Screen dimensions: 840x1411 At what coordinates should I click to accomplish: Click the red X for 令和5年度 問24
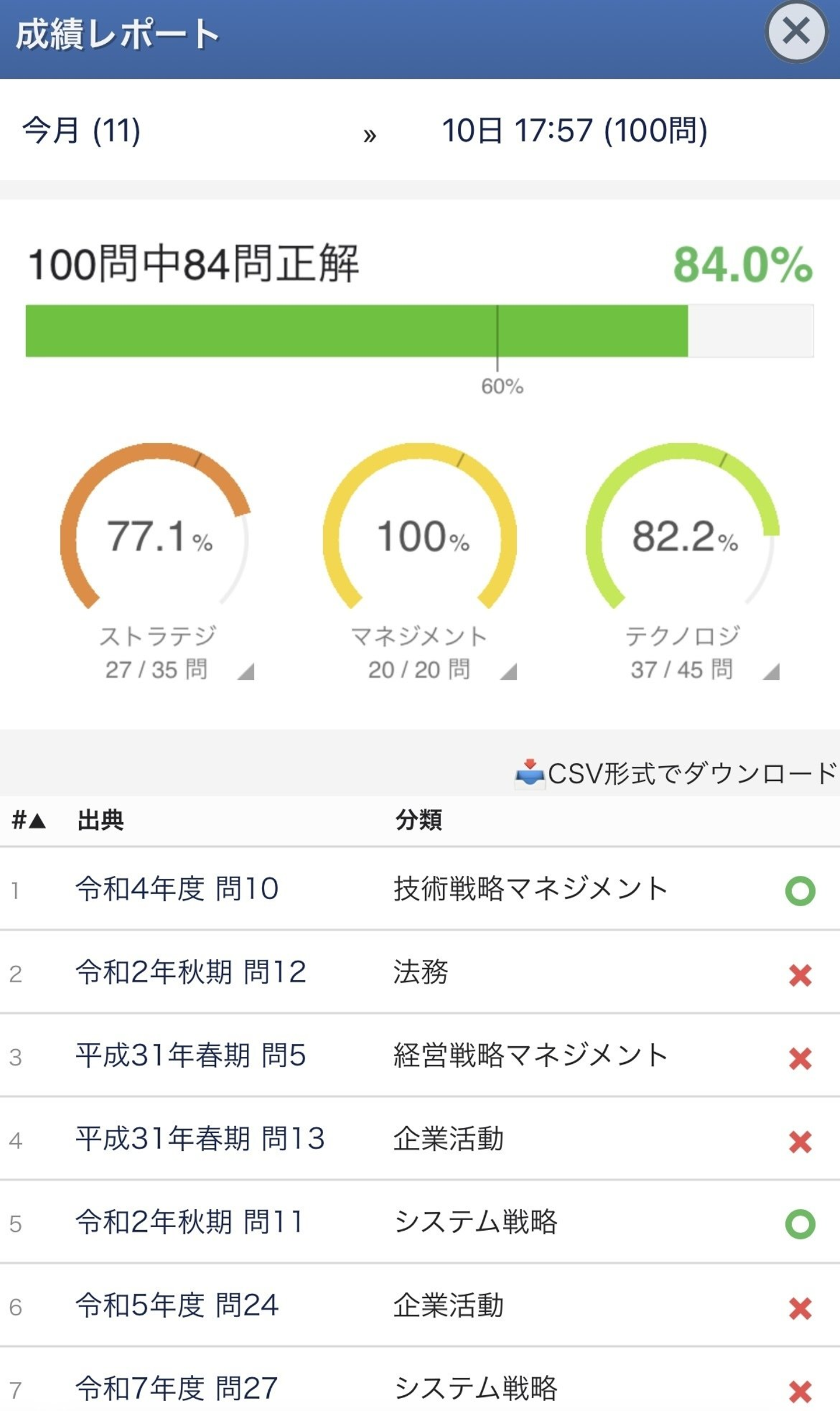pos(800,1308)
